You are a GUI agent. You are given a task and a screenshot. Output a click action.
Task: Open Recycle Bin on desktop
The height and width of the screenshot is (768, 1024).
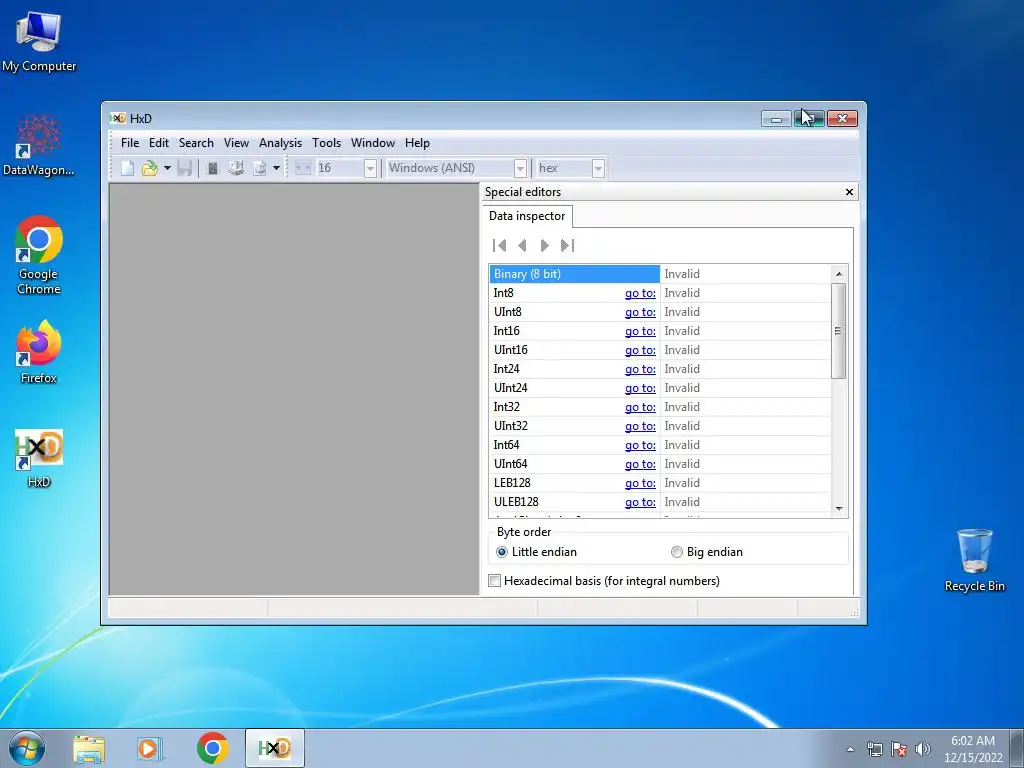point(974,560)
